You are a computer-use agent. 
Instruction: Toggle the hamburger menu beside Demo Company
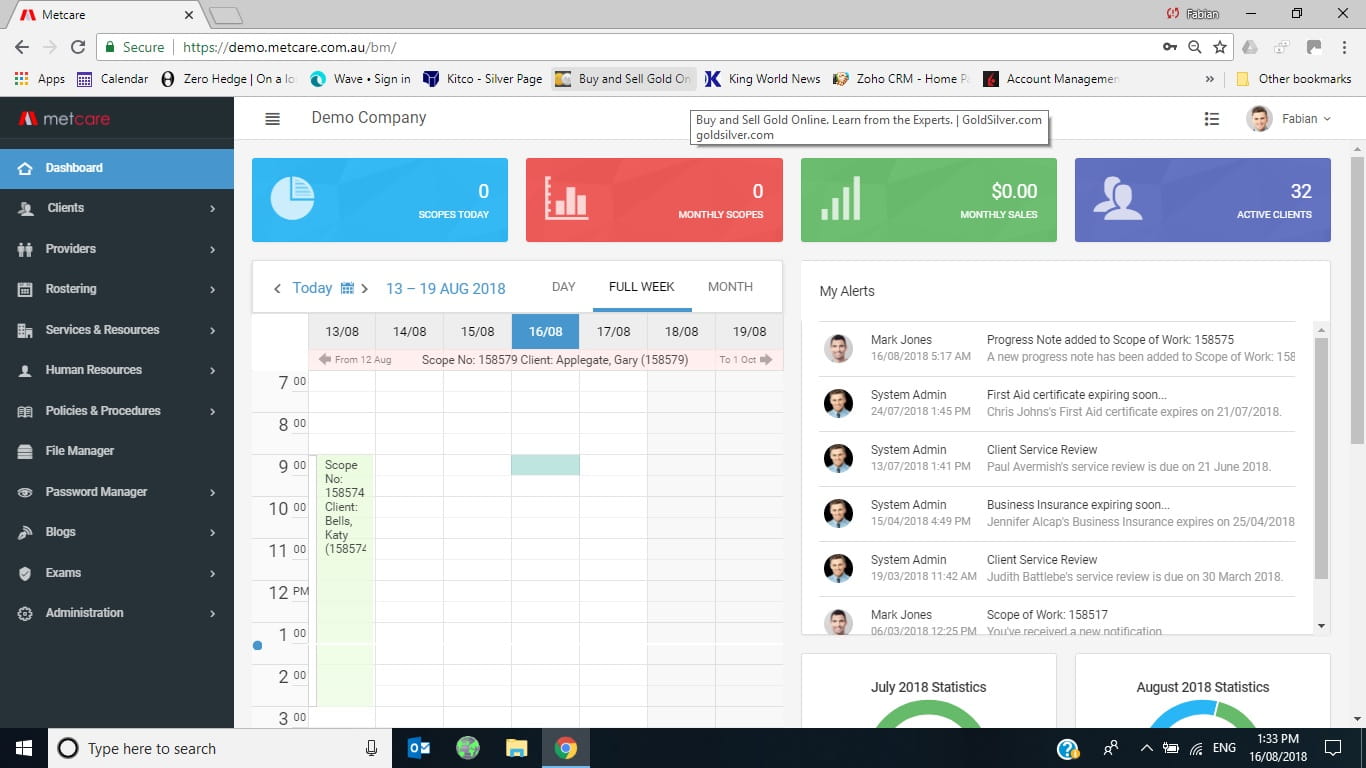tap(272, 118)
